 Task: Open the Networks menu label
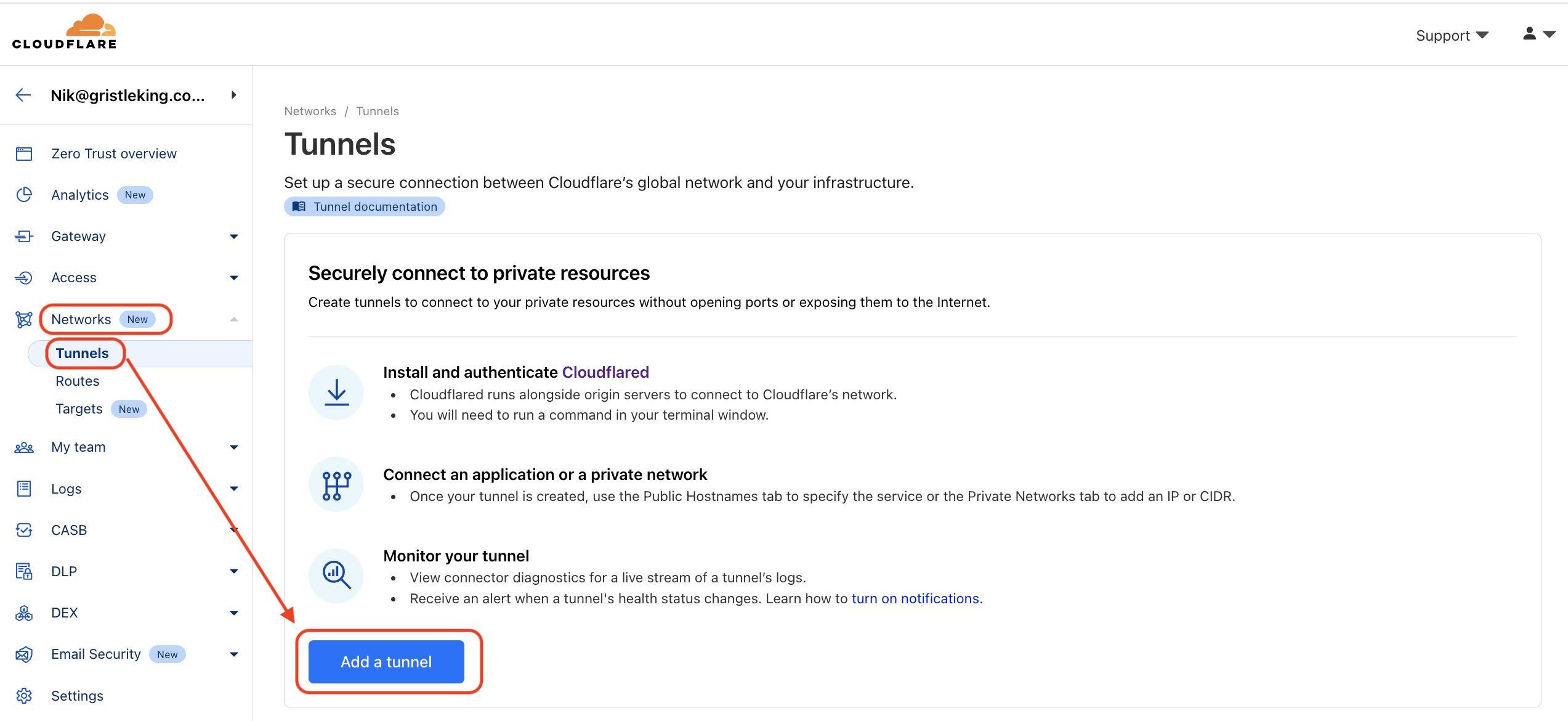81,319
